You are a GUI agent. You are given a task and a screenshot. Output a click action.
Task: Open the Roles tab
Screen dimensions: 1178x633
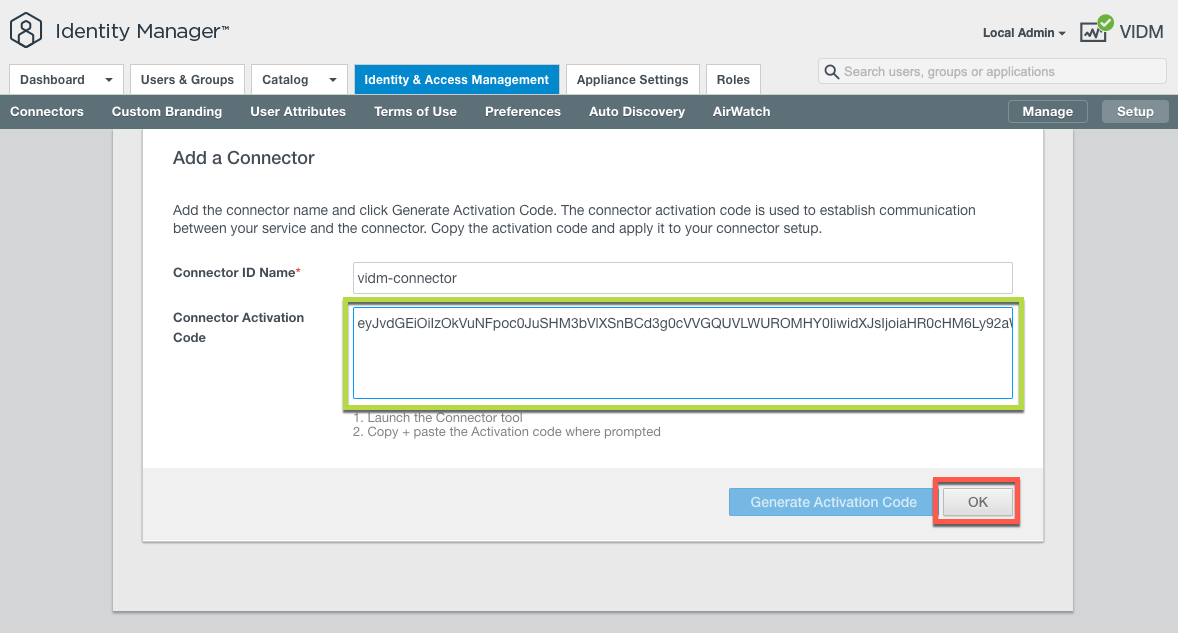(x=733, y=80)
